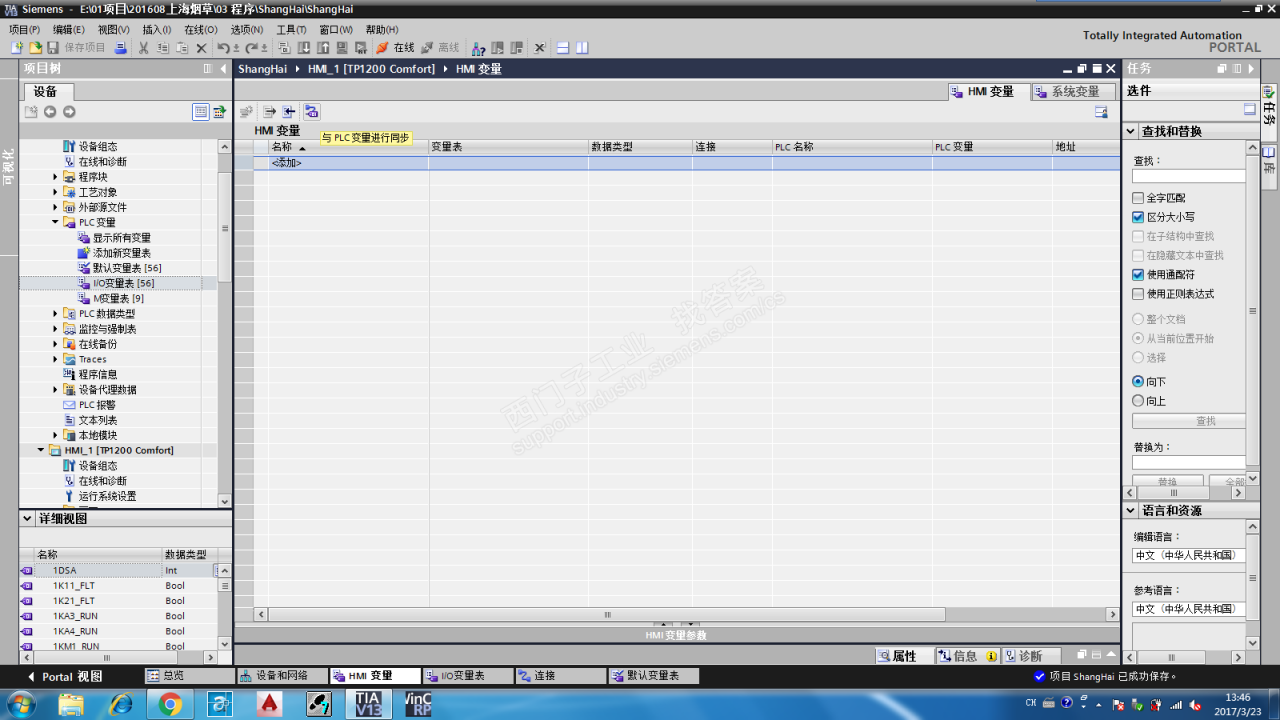
Task: Open the 默认变量表 editor tab
Action: (x=654, y=676)
